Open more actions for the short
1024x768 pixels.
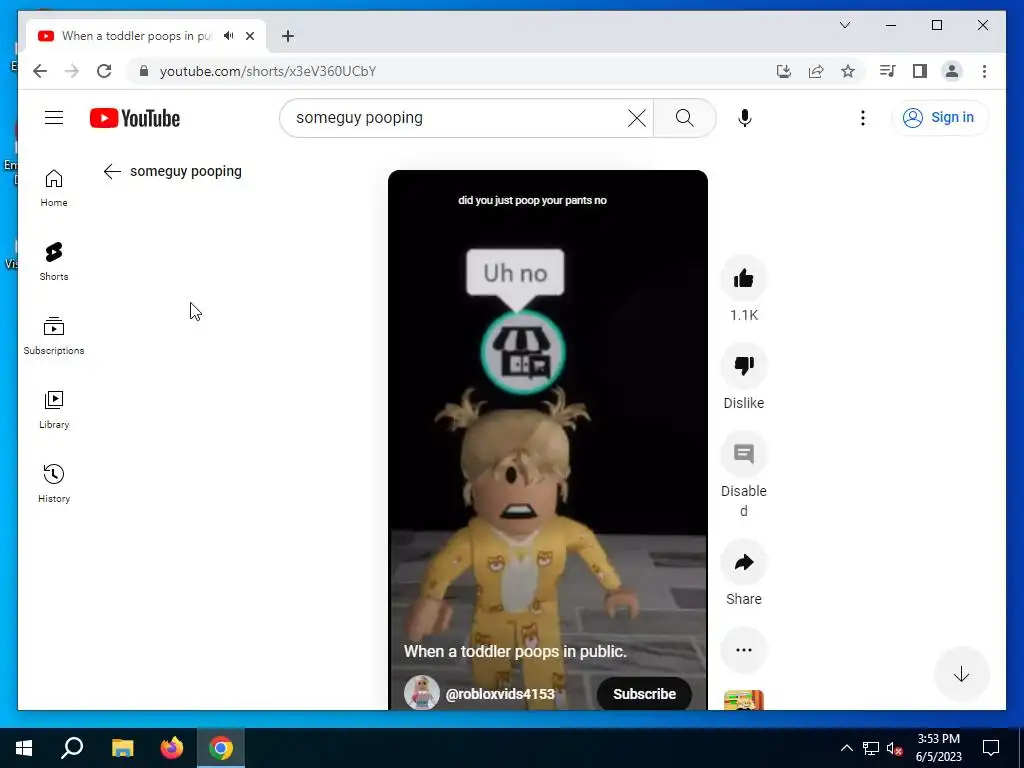point(744,650)
